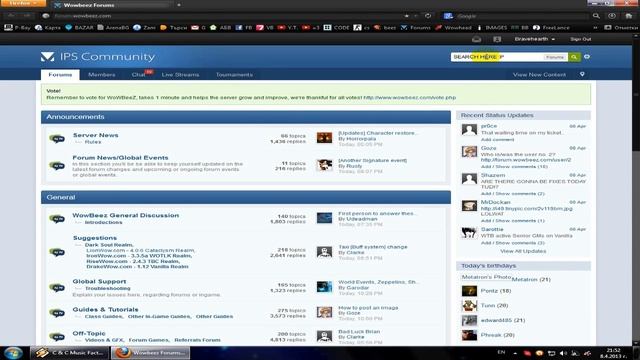
Task: Select the Forums tab
Action: tap(60, 75)
